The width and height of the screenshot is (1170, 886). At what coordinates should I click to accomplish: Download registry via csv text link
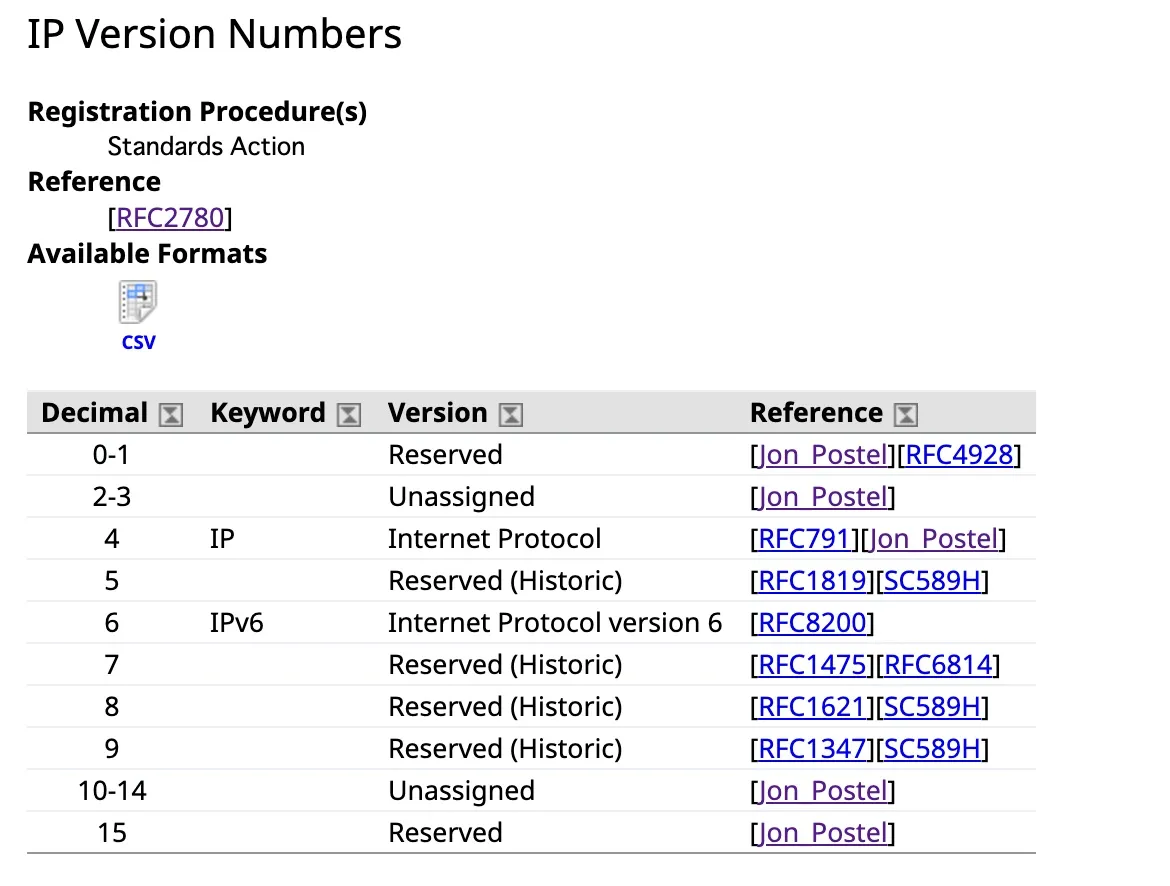[x=138, y=342]
